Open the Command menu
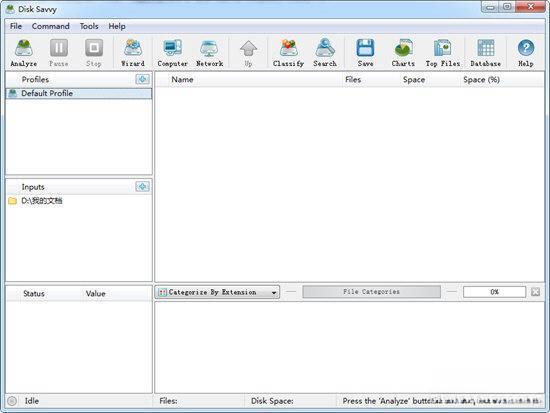The image size is (550, 413). [51, 26]
